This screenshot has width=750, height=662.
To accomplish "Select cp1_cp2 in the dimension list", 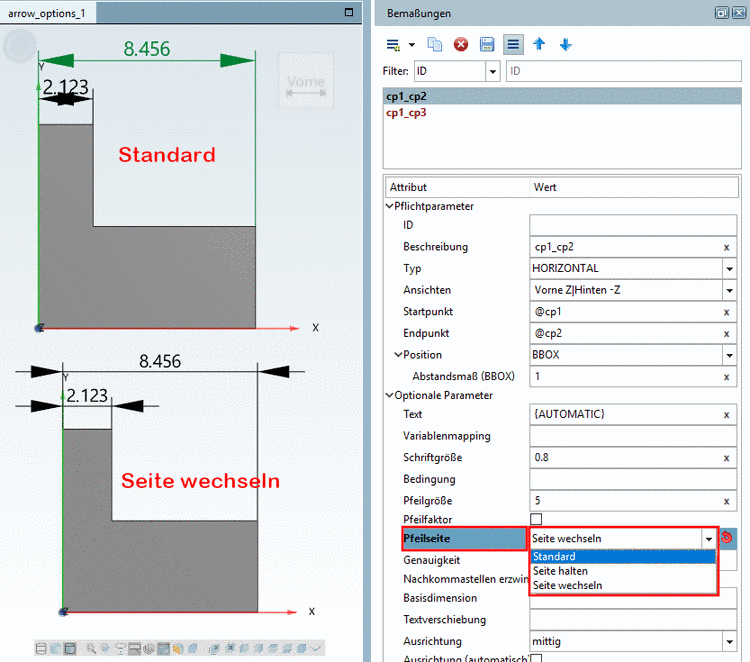I will [x=562, y=97].
